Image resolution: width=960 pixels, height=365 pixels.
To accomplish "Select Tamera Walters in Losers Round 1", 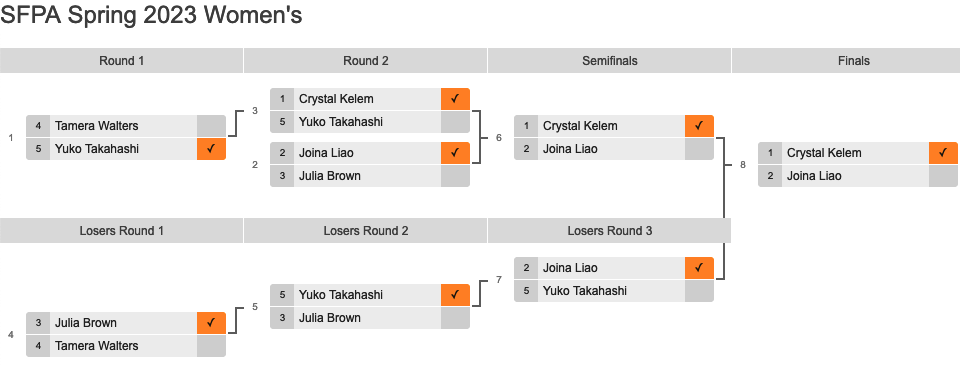I will [x=97, y=345].
